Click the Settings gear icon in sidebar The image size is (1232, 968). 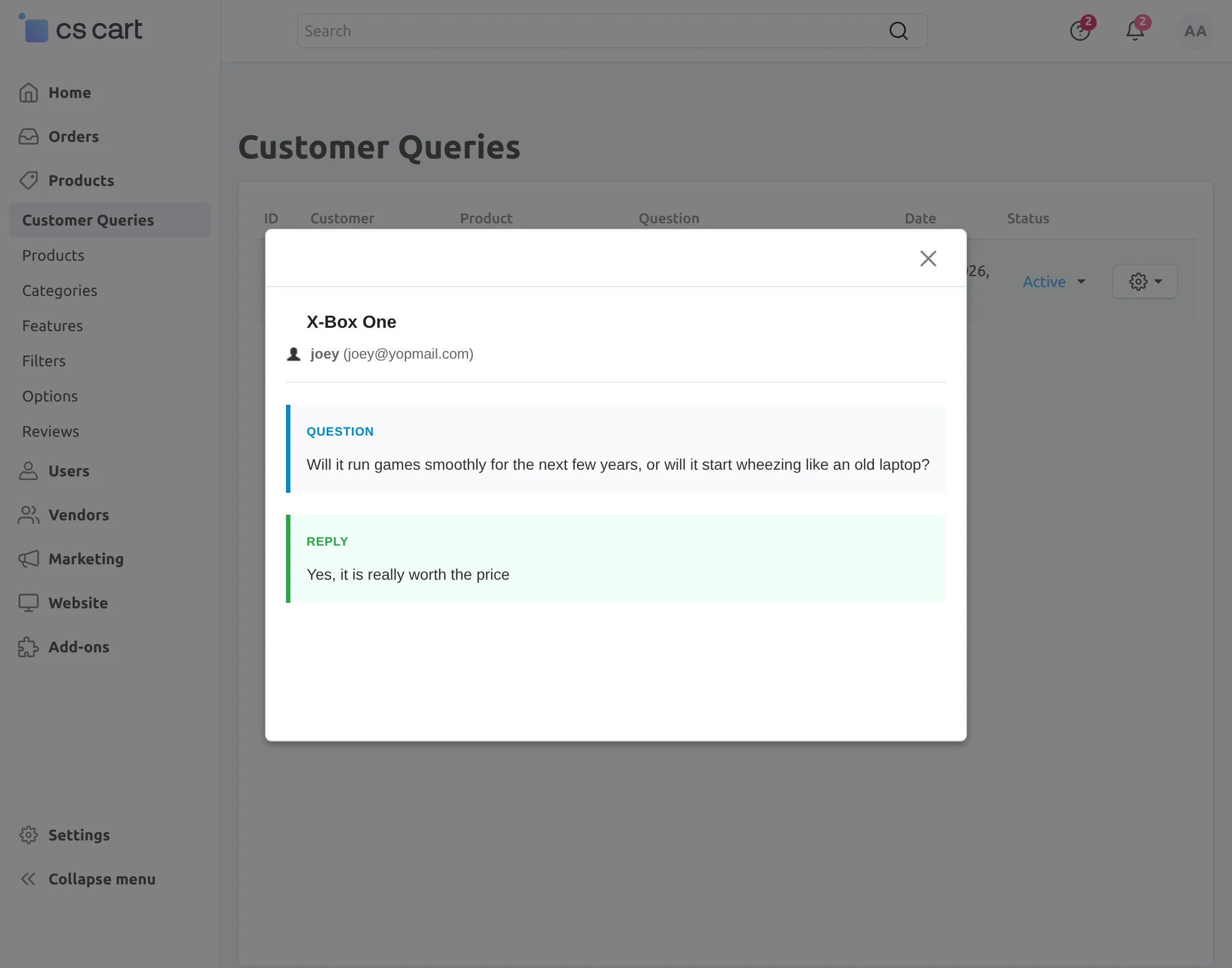tap(29, 835)
